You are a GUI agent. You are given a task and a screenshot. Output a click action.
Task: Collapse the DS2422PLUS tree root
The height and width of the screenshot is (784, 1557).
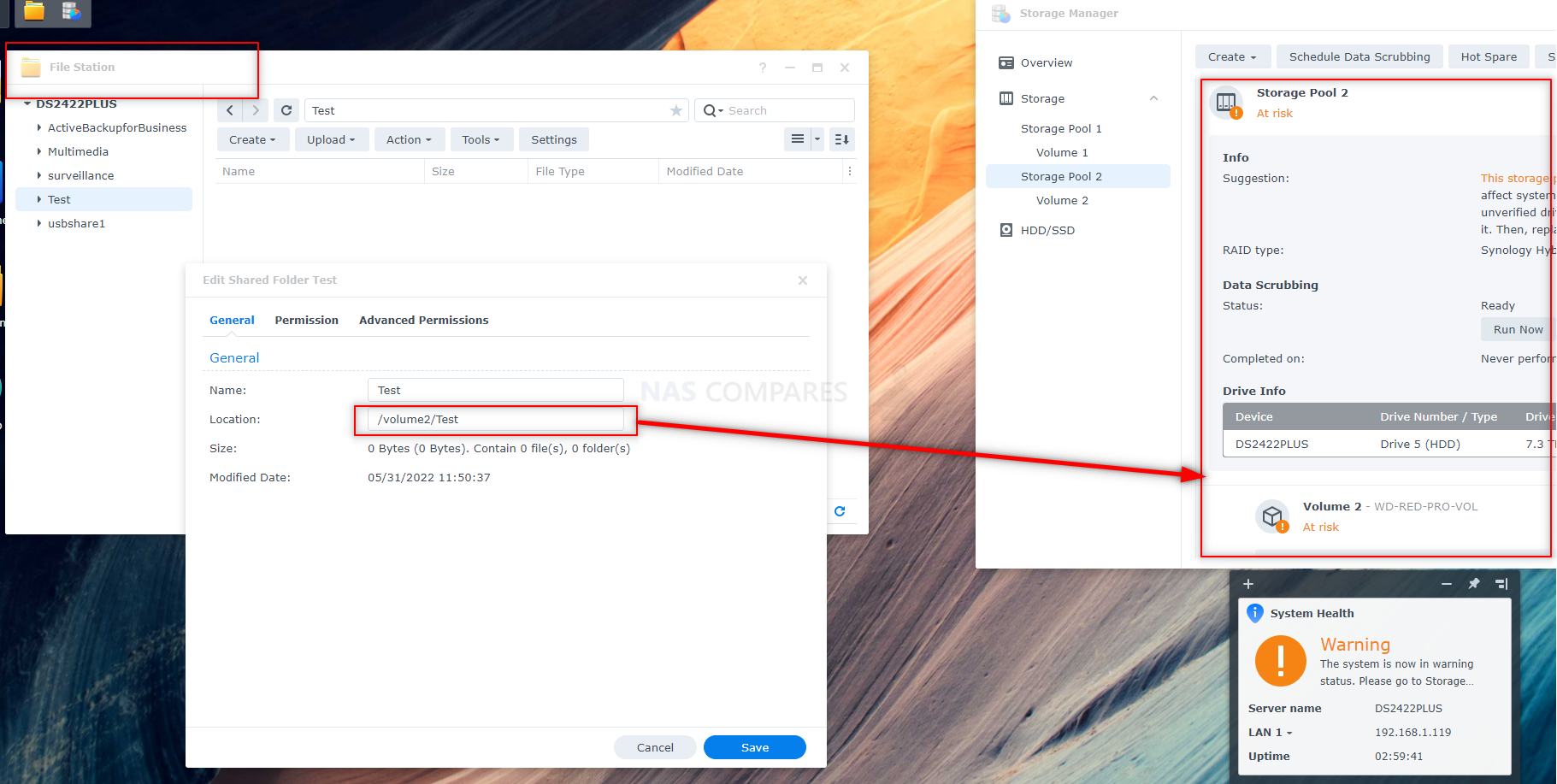click(x=27, y=103)
